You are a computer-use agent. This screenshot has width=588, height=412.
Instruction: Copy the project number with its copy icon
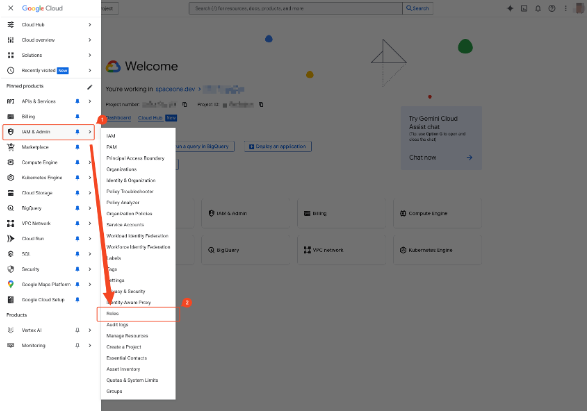pyautogui.click(x=184, y=104)
